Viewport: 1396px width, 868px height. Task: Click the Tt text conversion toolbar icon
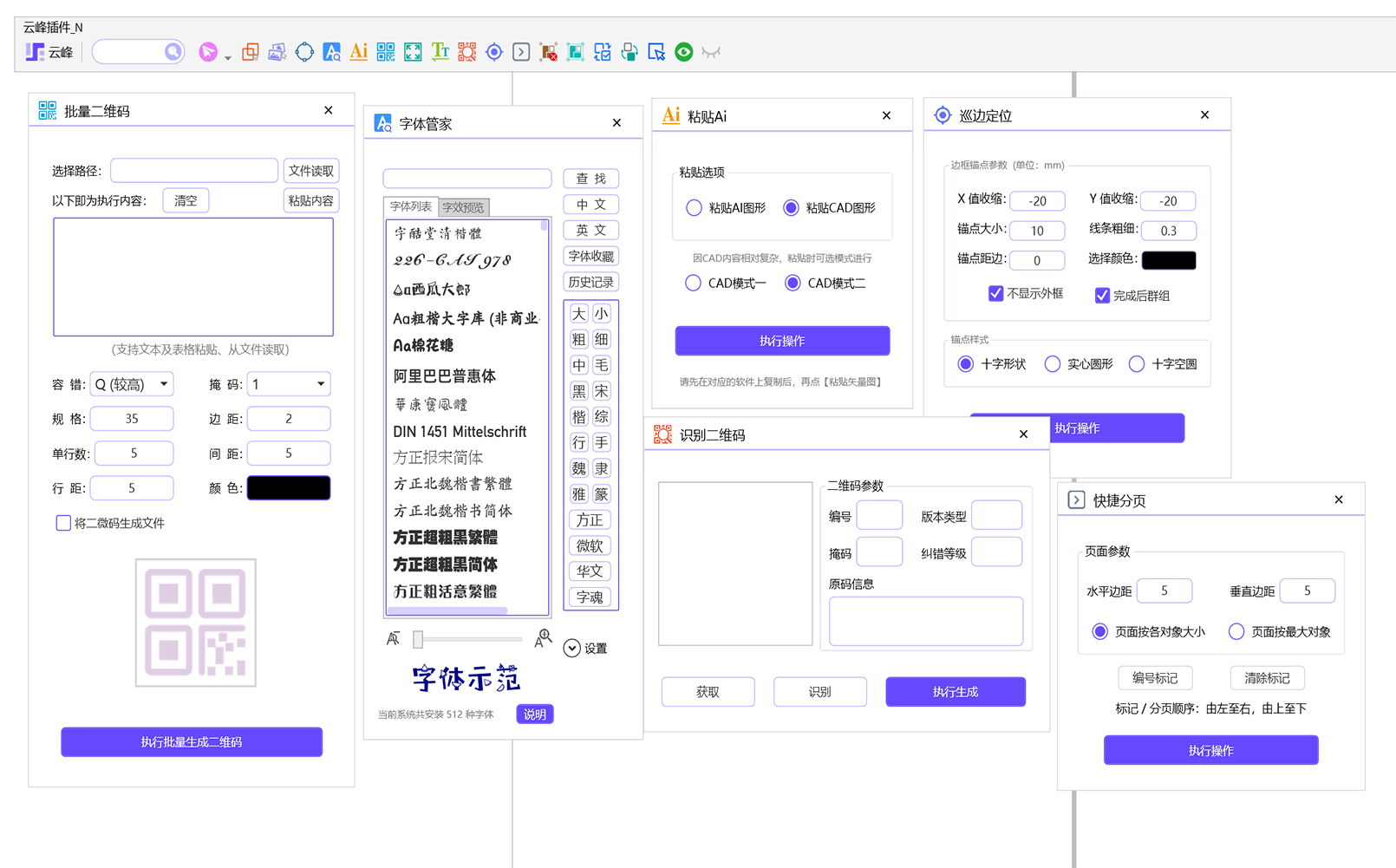point(440,51)
